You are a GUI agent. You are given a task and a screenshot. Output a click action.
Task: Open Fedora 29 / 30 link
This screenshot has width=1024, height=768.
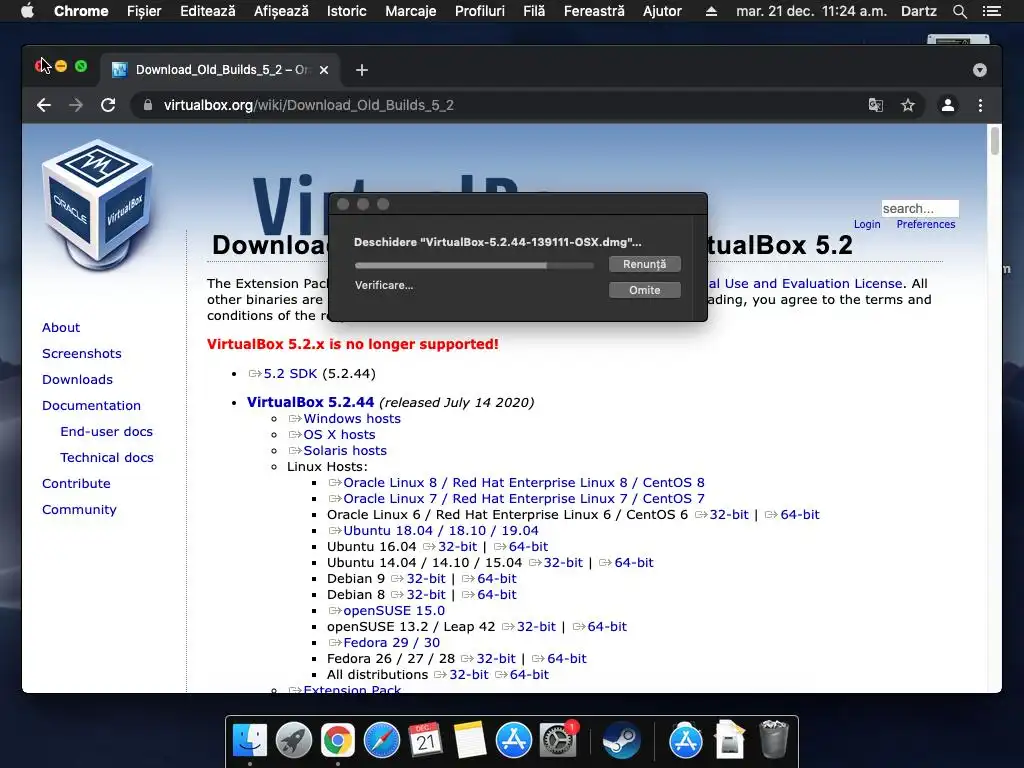(392, 643)
